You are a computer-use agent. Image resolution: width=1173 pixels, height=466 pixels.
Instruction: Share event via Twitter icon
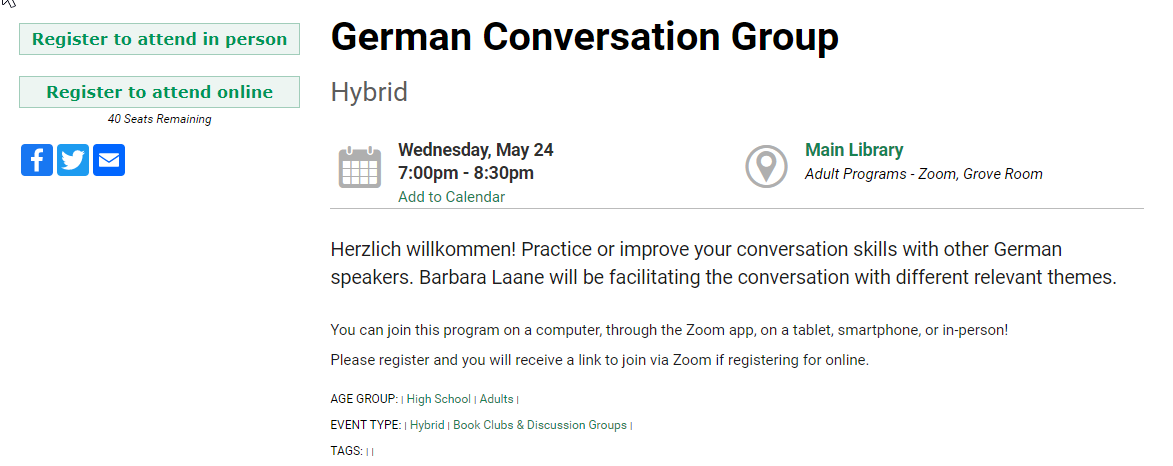pos(73,160)
